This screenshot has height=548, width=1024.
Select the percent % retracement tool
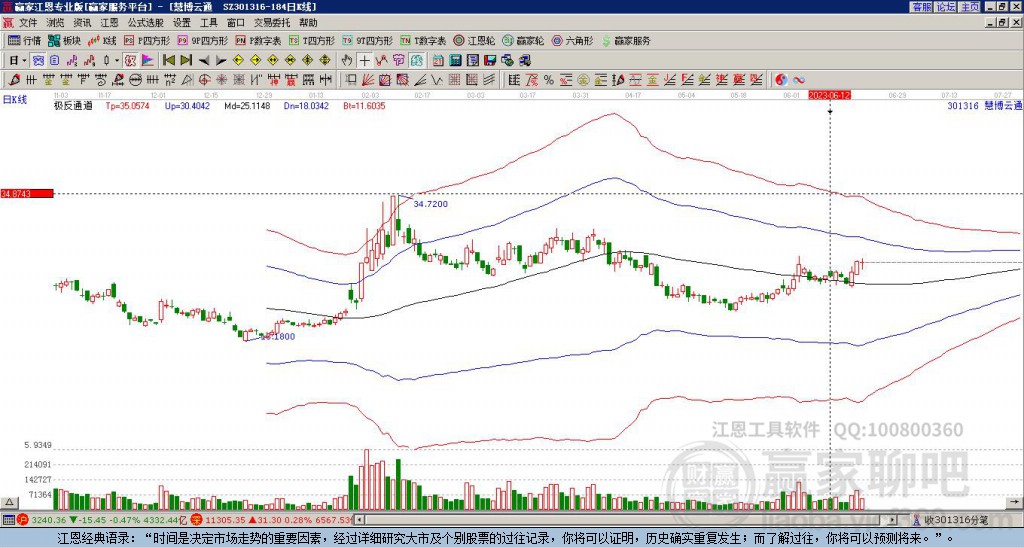(x=549, y=80)
